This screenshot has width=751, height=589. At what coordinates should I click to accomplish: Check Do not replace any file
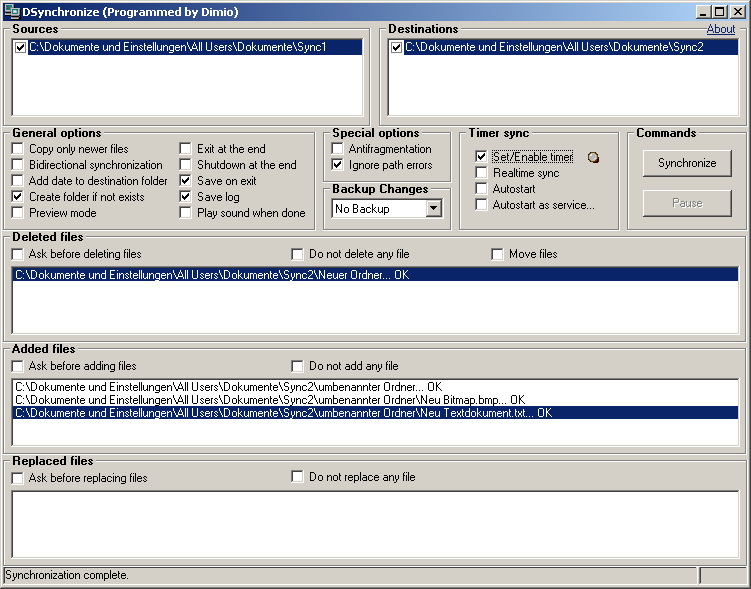297,477
